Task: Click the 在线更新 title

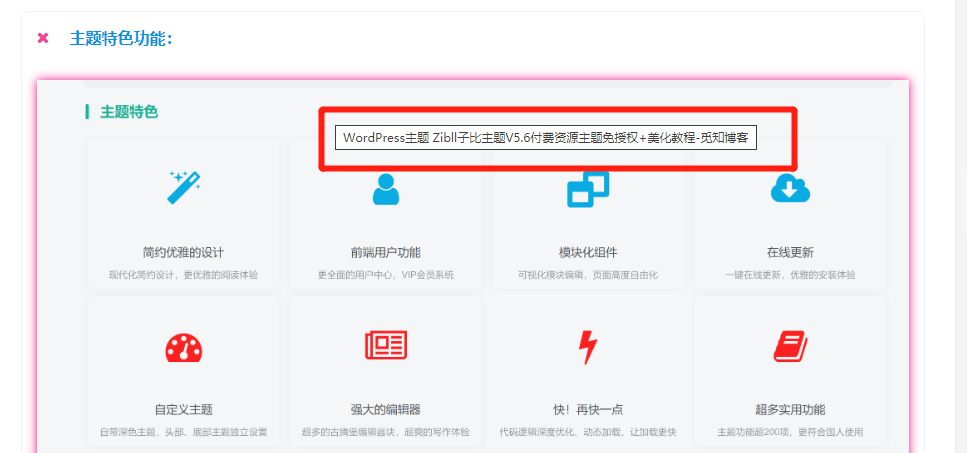Action: (x=790, y=253)
